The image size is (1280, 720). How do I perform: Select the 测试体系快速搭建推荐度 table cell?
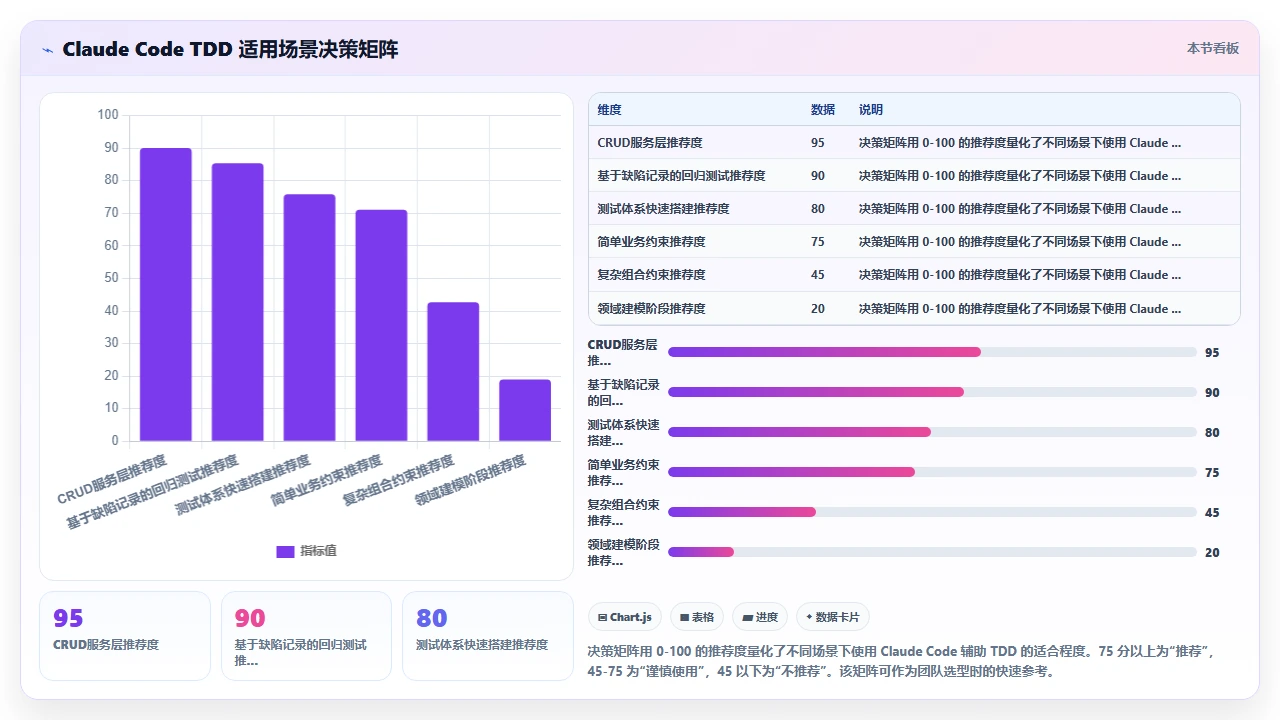[x=663, y=209]
